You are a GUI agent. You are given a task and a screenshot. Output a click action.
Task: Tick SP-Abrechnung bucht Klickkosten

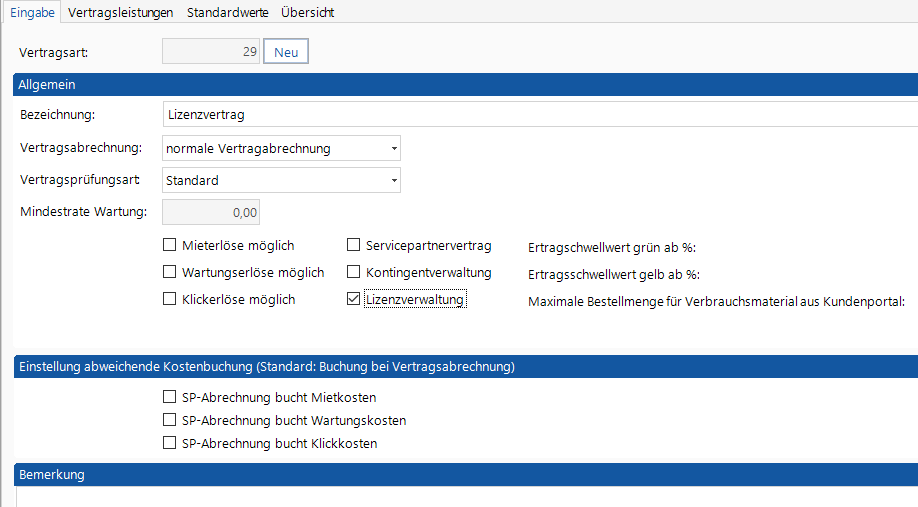tap(169, 443)
